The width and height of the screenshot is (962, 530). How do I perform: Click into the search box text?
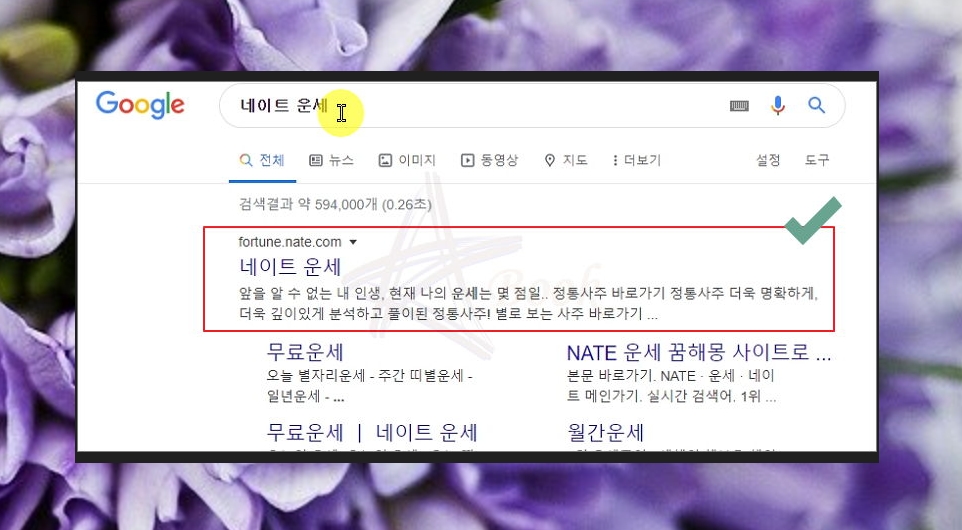tap(284, 106)
